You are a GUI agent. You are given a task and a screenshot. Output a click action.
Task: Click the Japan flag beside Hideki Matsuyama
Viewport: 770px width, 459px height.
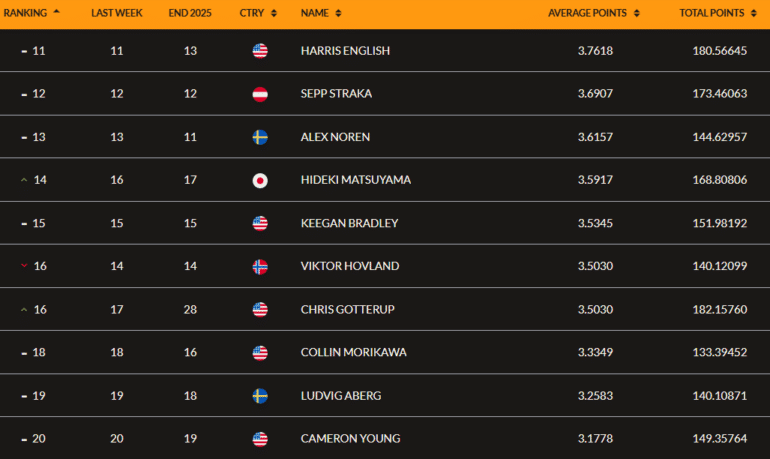(260, 180)
